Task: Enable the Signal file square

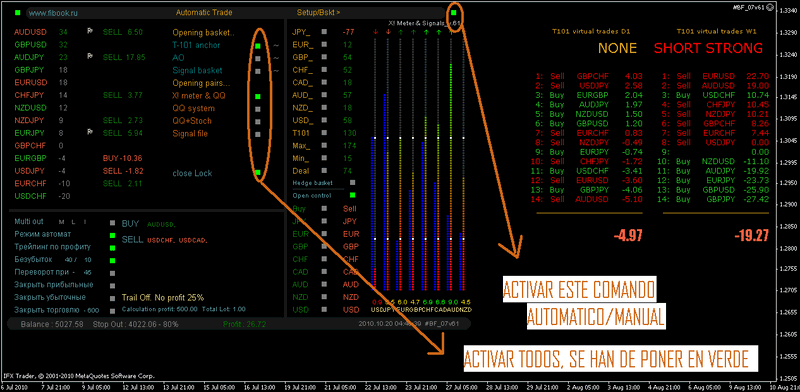Action: tap(258, 134)
